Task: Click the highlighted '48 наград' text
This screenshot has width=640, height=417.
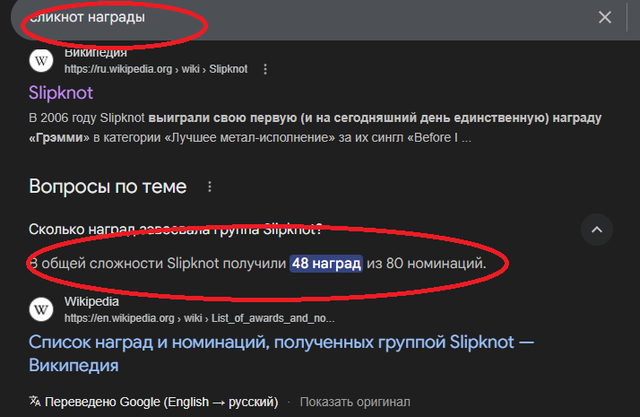Action: [x=326, y=263]
